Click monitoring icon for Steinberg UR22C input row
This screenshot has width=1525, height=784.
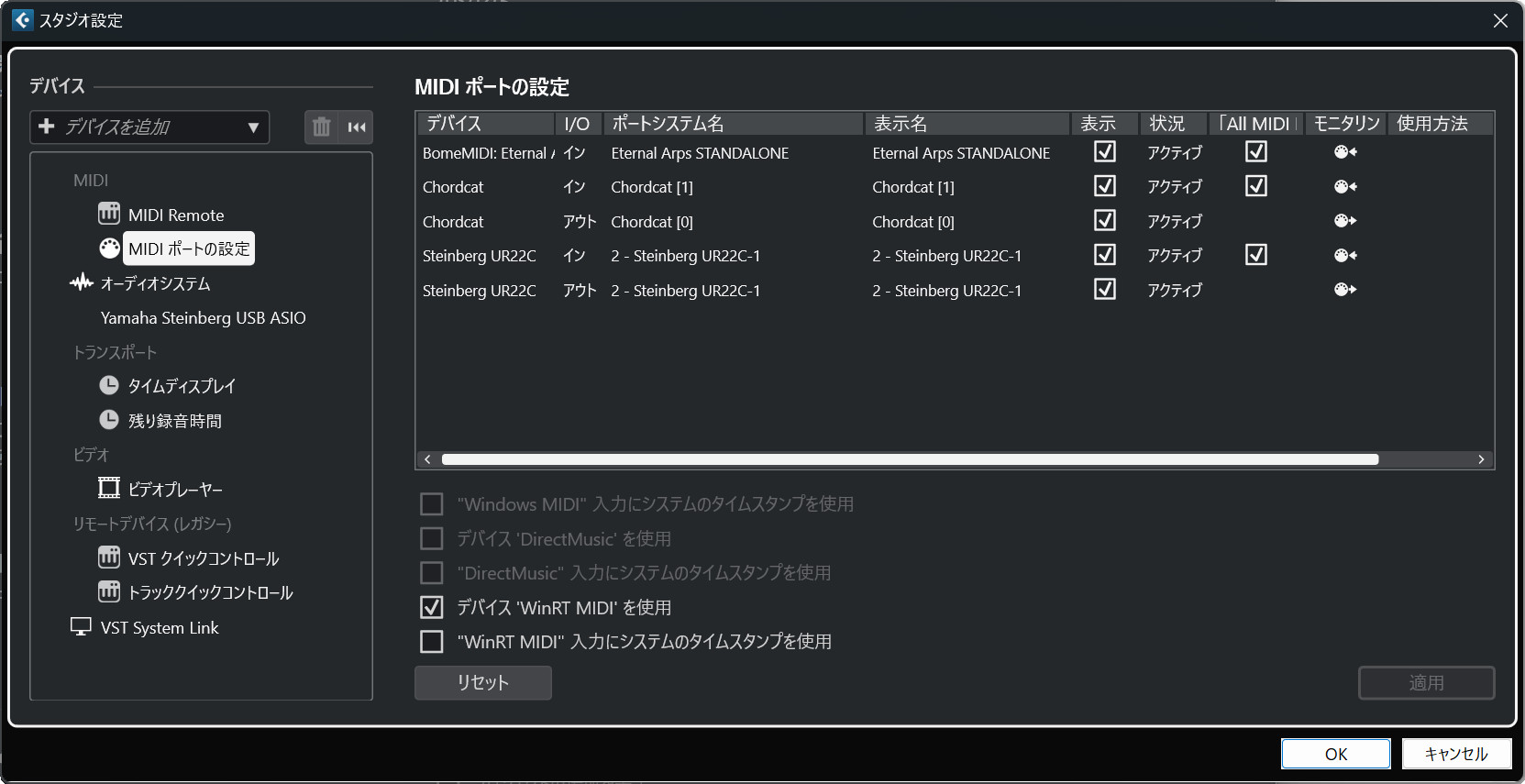(x=1345, y=255)
